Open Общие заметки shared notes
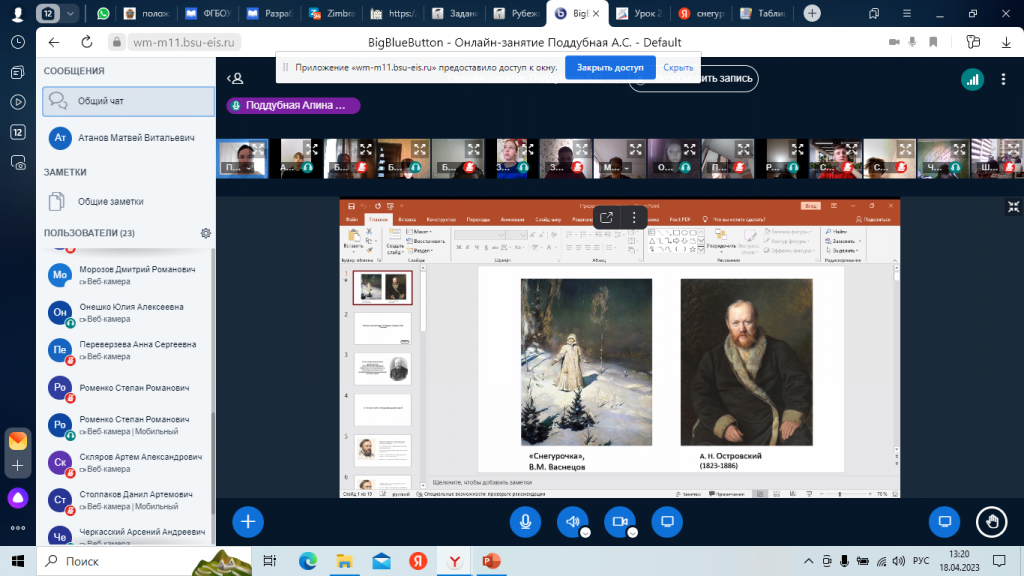The image size is (1024, 576). pos(129,202)
